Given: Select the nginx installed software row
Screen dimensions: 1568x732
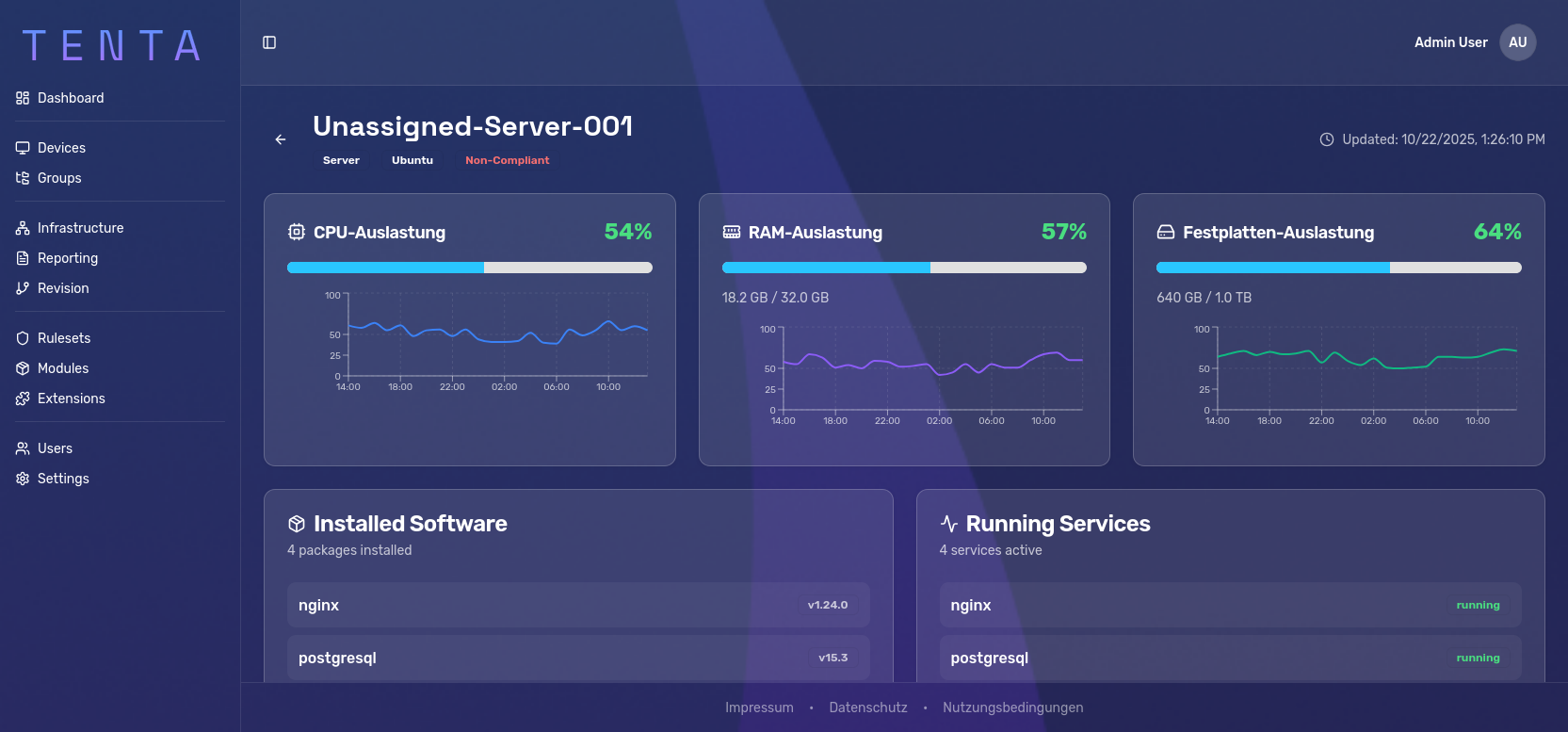Looking at the screenshot, I should (x=578, y=605).
